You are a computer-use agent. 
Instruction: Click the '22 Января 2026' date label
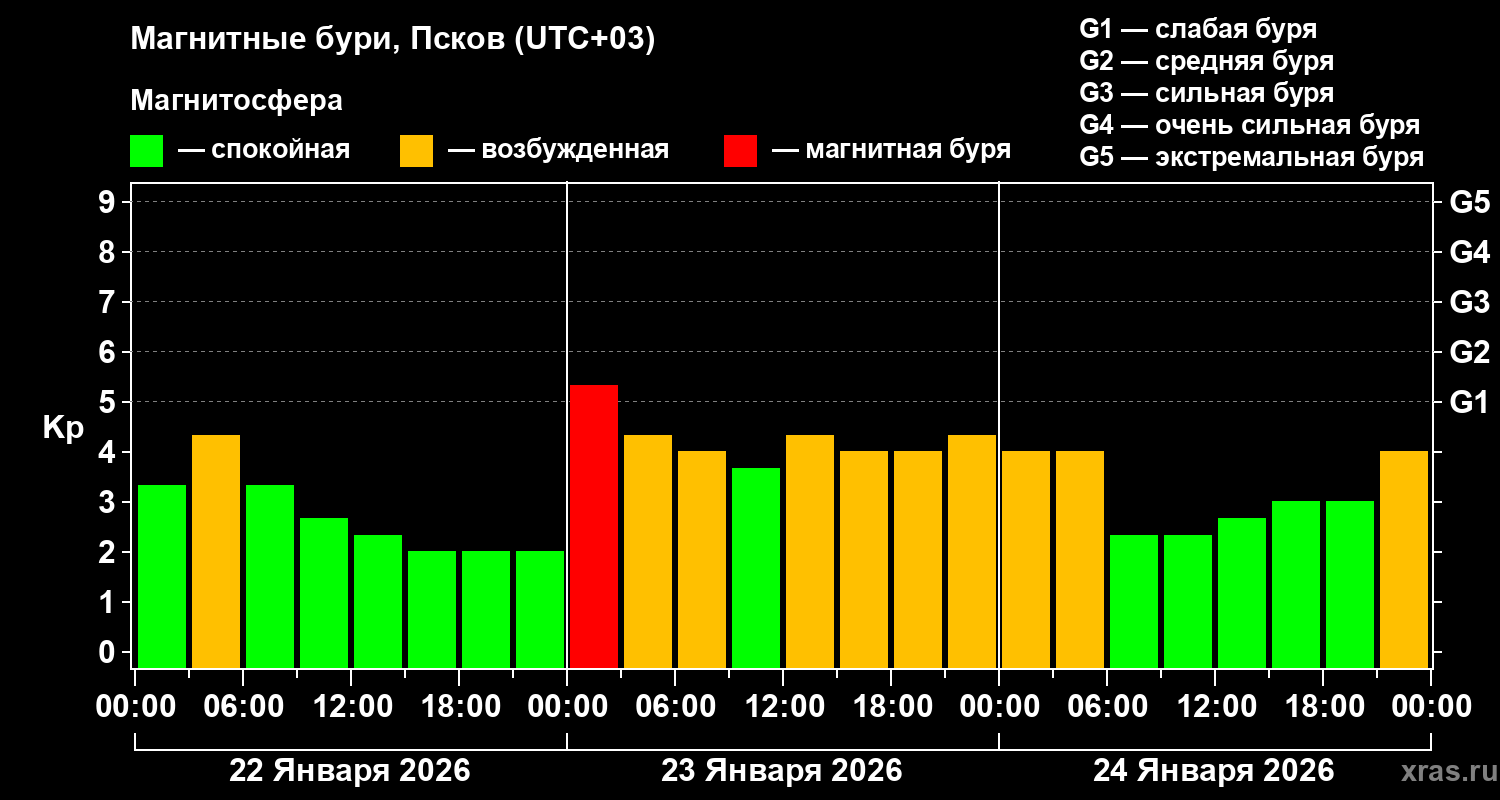click(x=349, y=771)
